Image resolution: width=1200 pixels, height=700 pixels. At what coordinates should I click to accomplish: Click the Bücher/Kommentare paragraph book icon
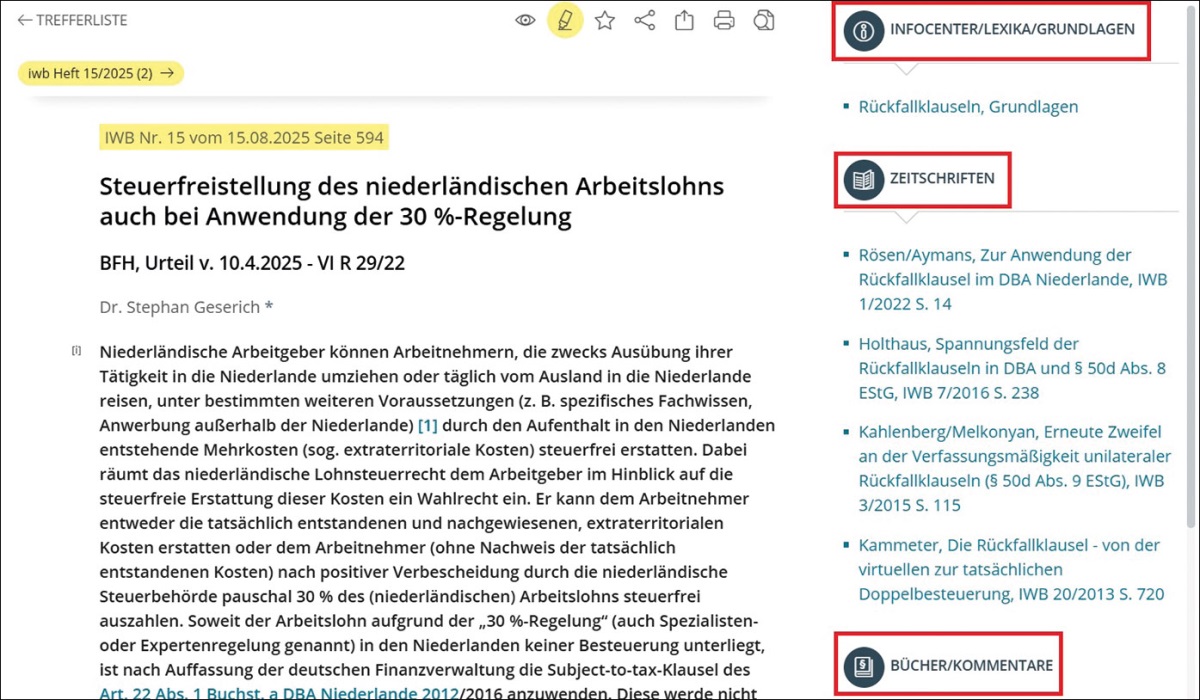coord(864,665)
